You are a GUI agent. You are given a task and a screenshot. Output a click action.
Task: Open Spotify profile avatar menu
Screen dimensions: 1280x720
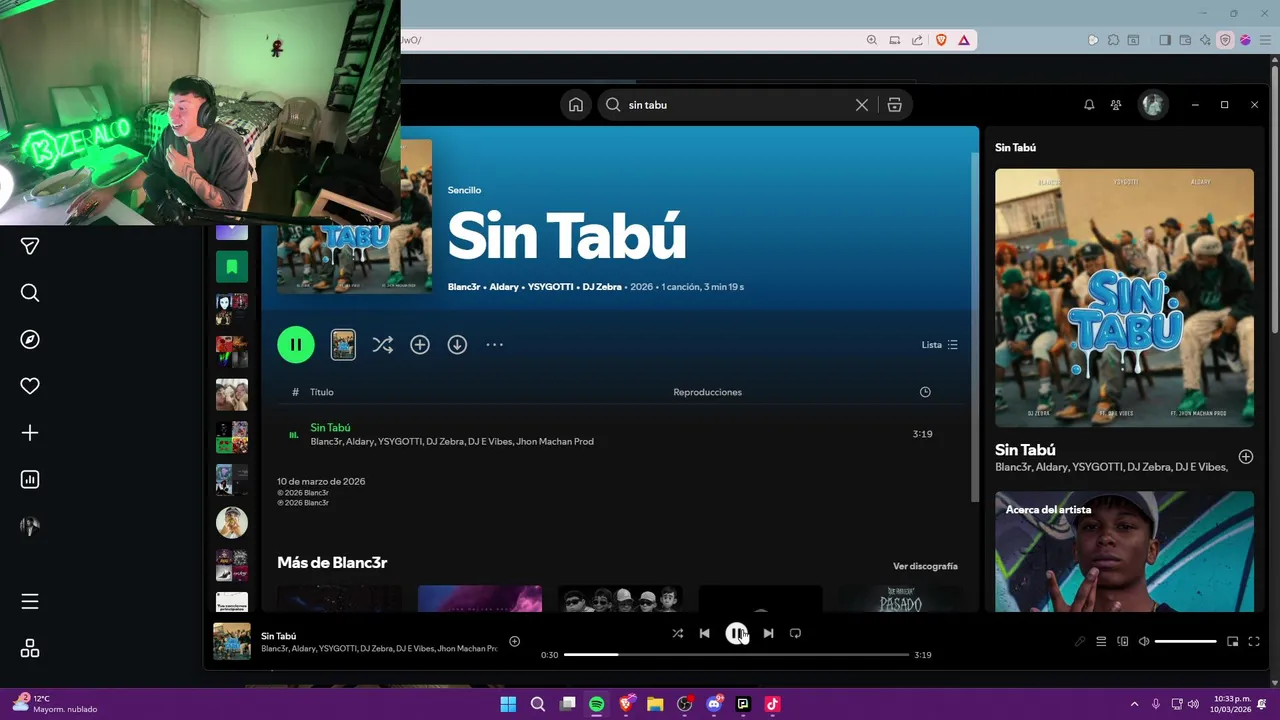click(x=1153, y=104)
